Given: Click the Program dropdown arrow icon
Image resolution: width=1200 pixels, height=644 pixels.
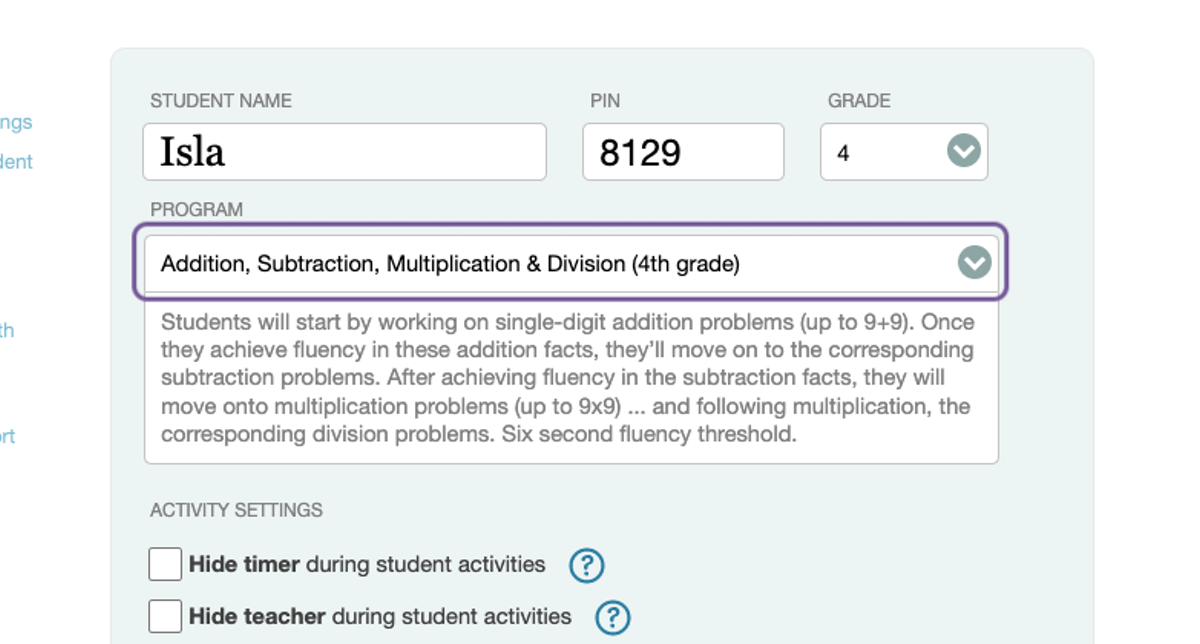Looking at the screenshot, I should 973,264.
